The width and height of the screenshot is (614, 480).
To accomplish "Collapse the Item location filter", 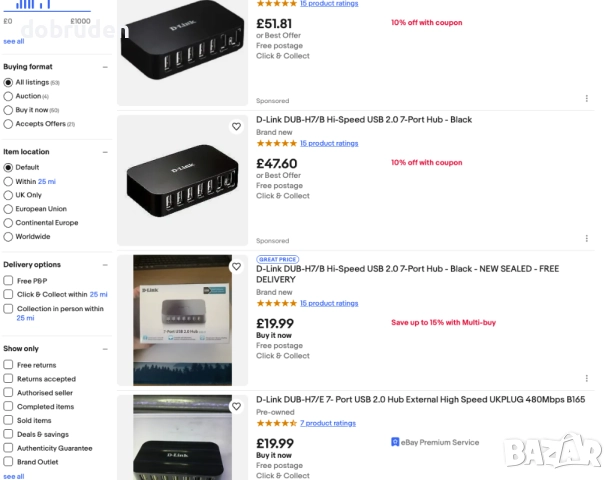I will pyautogui.click(x=105, y=152).
